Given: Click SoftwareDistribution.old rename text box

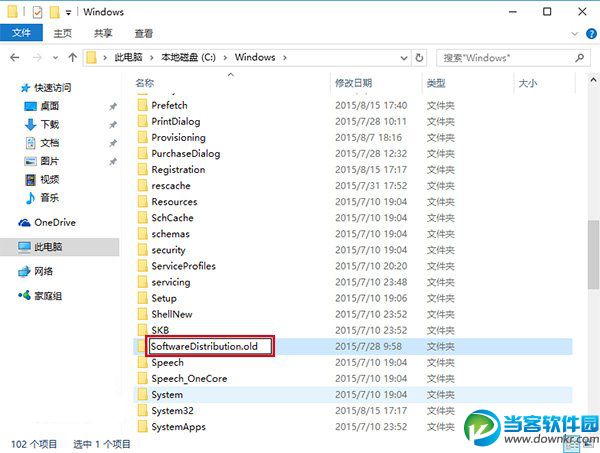Looking at the screenshot, I should [x=210, y=346].
